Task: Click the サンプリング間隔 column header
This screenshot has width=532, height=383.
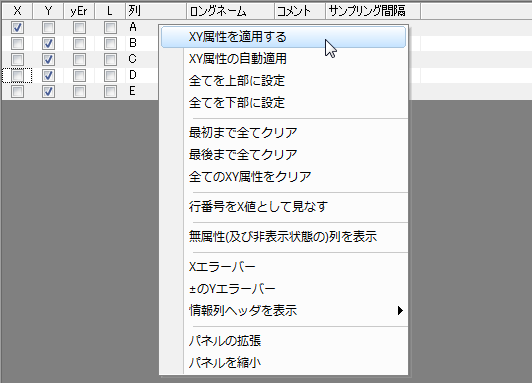Action: 373,11
